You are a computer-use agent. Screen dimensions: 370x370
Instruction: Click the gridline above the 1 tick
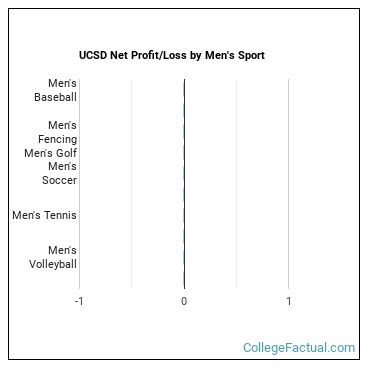[289, 184]
